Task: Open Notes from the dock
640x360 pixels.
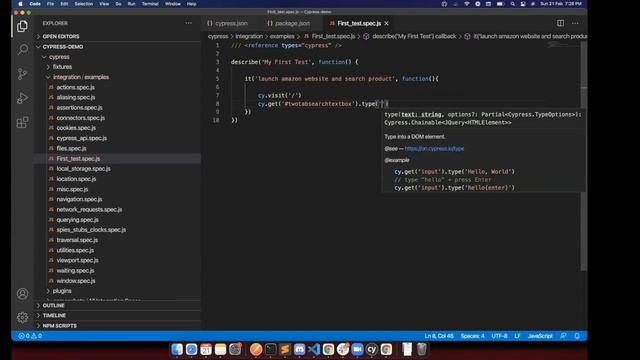Action: pyautogui.click(x=220, y=349)
